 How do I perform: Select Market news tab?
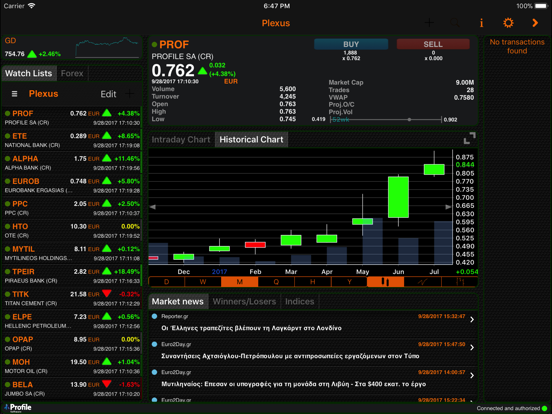[x=178, y=302]
